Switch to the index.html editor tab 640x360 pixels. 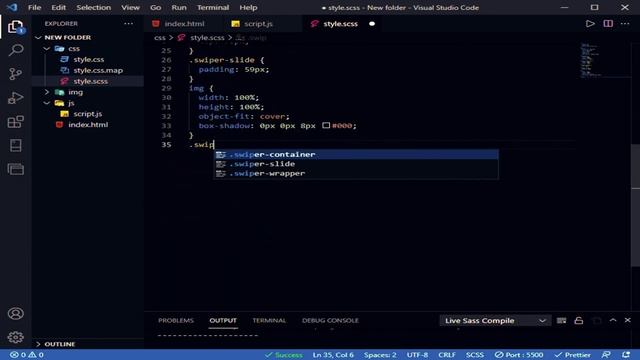pos(184,24)
